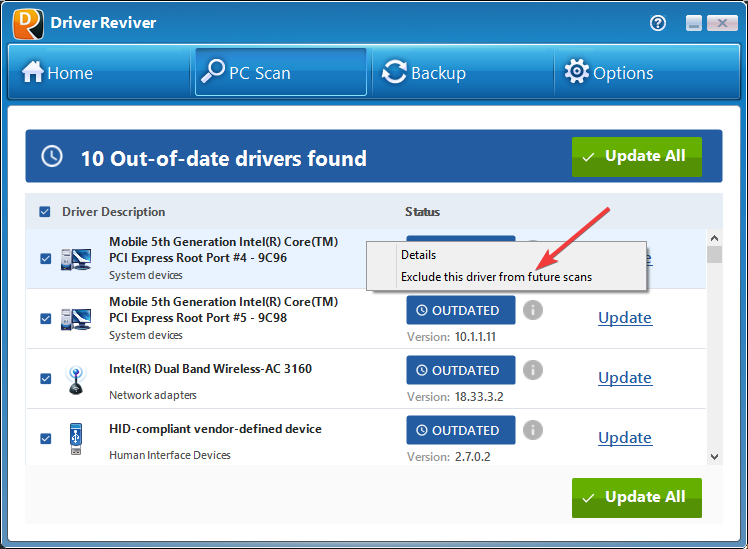Viewport: 748px width, 549px height.
Task: Switch to the PC Scan tab
Action: 280,73
